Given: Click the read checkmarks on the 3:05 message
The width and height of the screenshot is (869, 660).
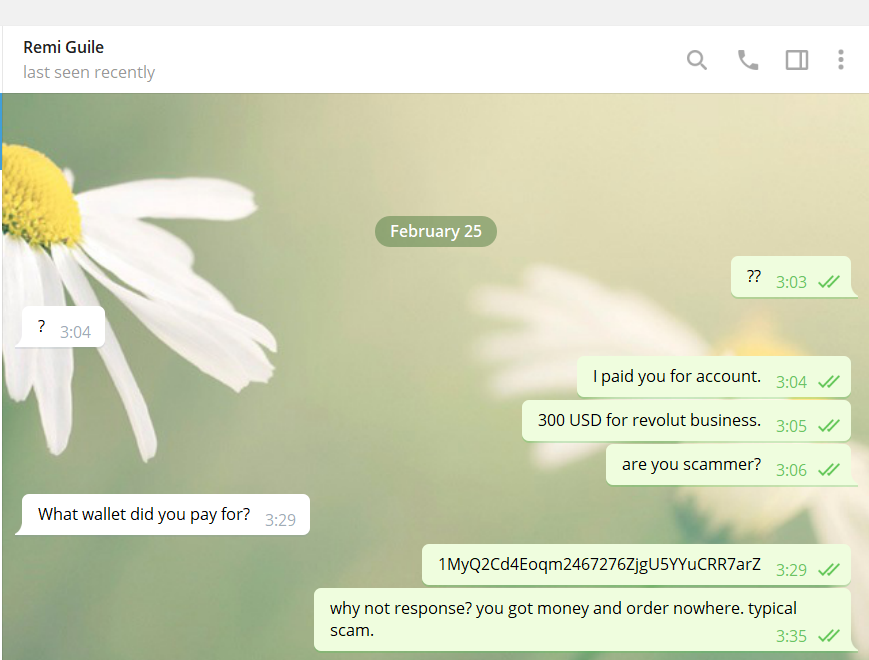Looking at the screenshot, I should click(829, 426).
